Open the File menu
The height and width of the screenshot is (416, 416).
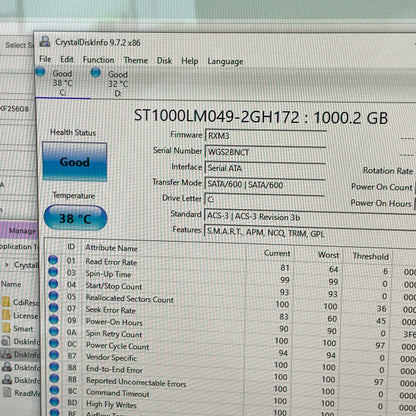[x=45, y=59]
